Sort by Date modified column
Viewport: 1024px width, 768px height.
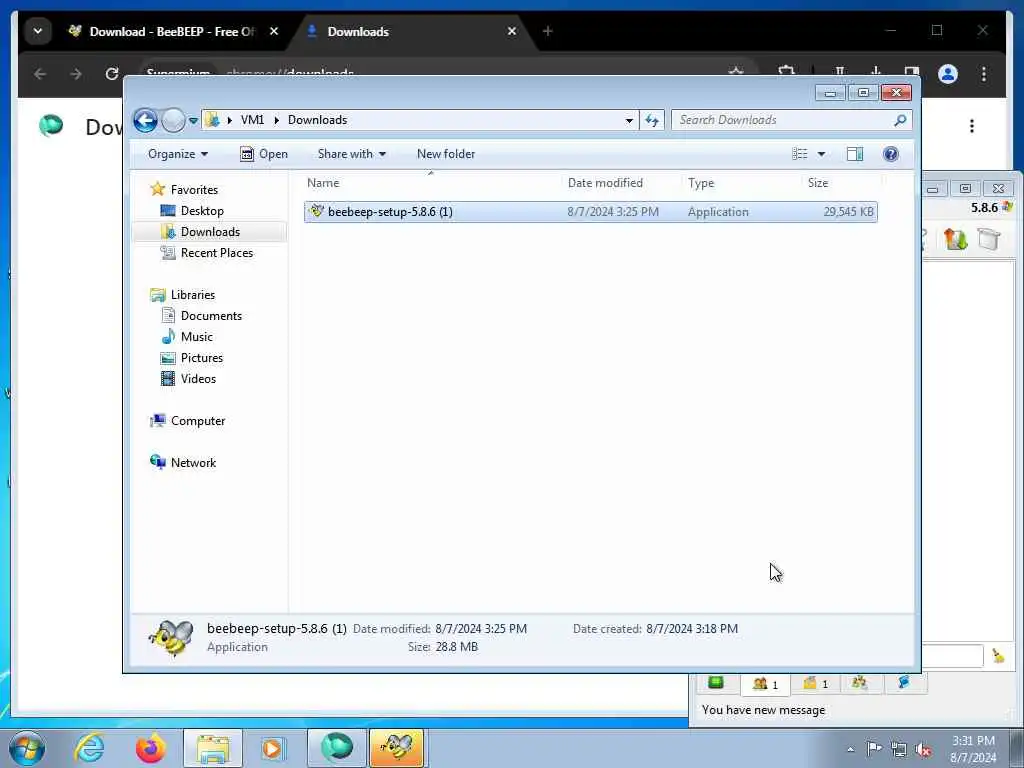click(x=623, y=184)
